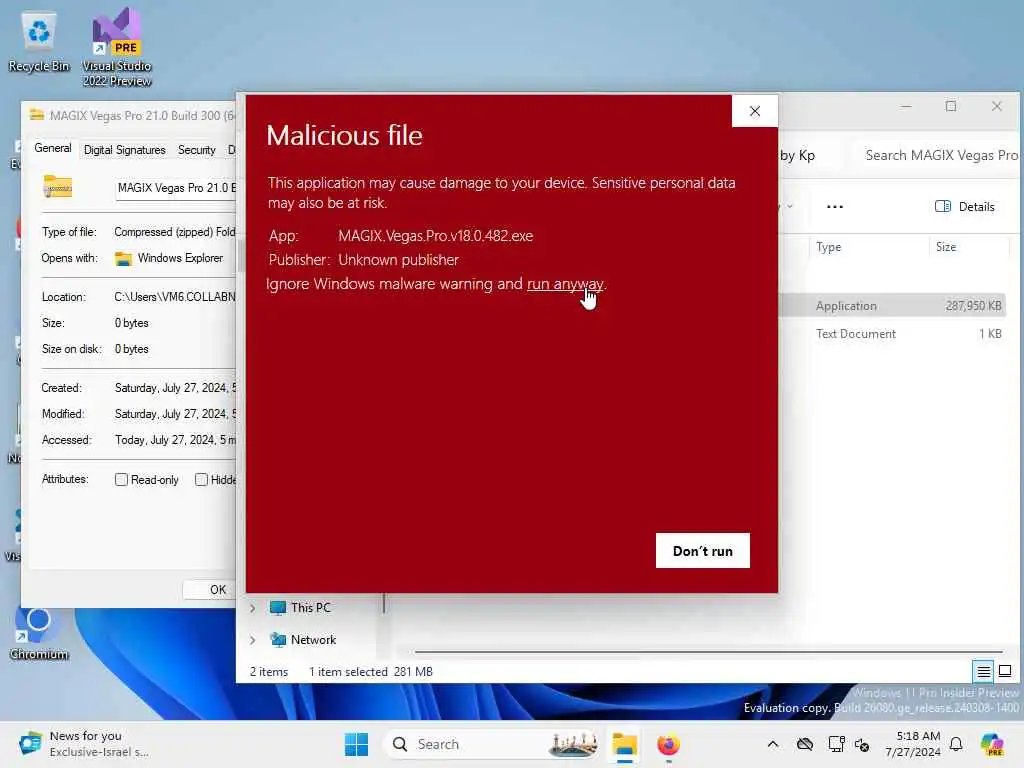The height and width of the screenshot is (768, 1024).
Task: Open the network display tray icon
Action: point(835,744)
